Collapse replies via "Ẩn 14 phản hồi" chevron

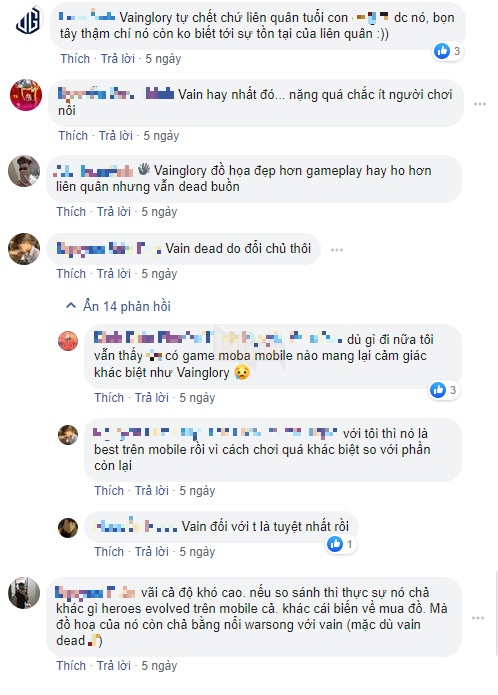coord(71,306)
